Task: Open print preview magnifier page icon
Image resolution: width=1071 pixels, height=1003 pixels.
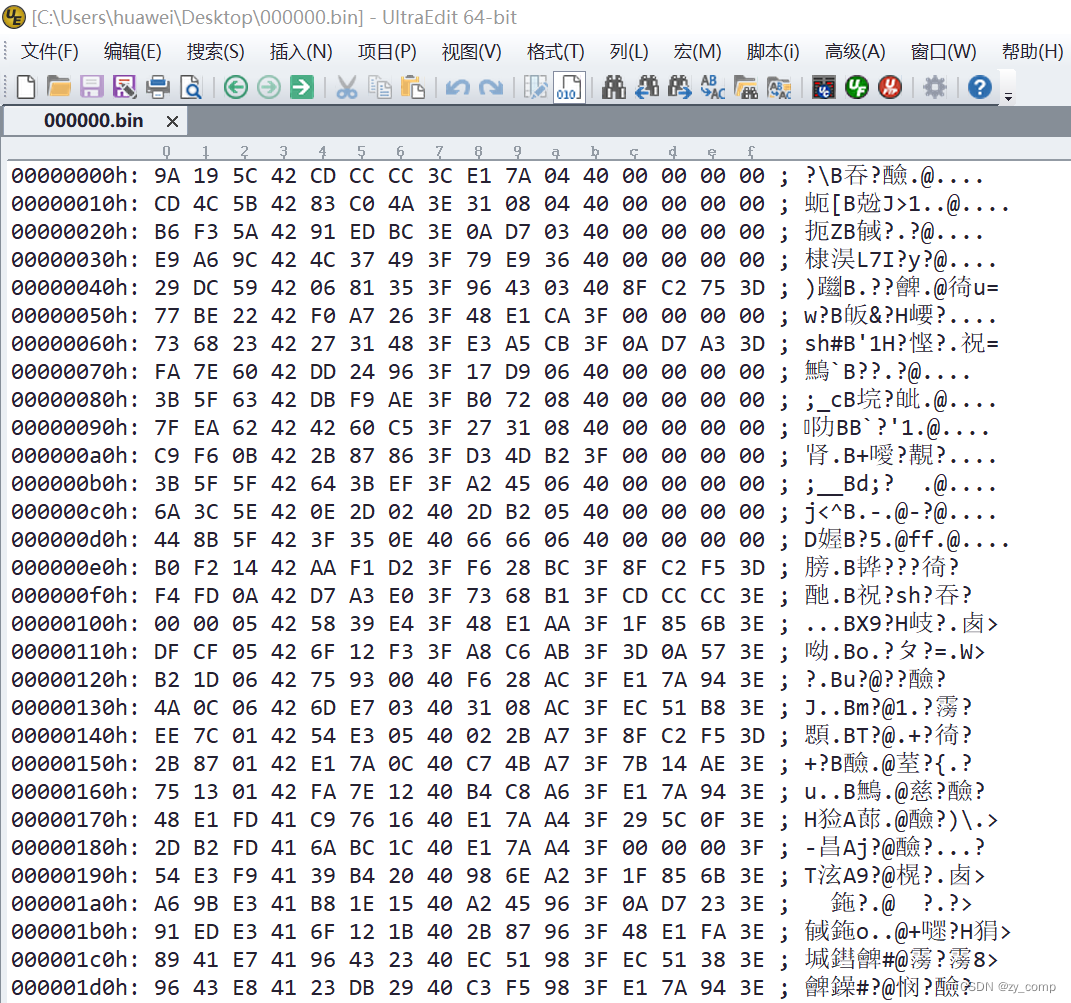Action: coord(191,87)
